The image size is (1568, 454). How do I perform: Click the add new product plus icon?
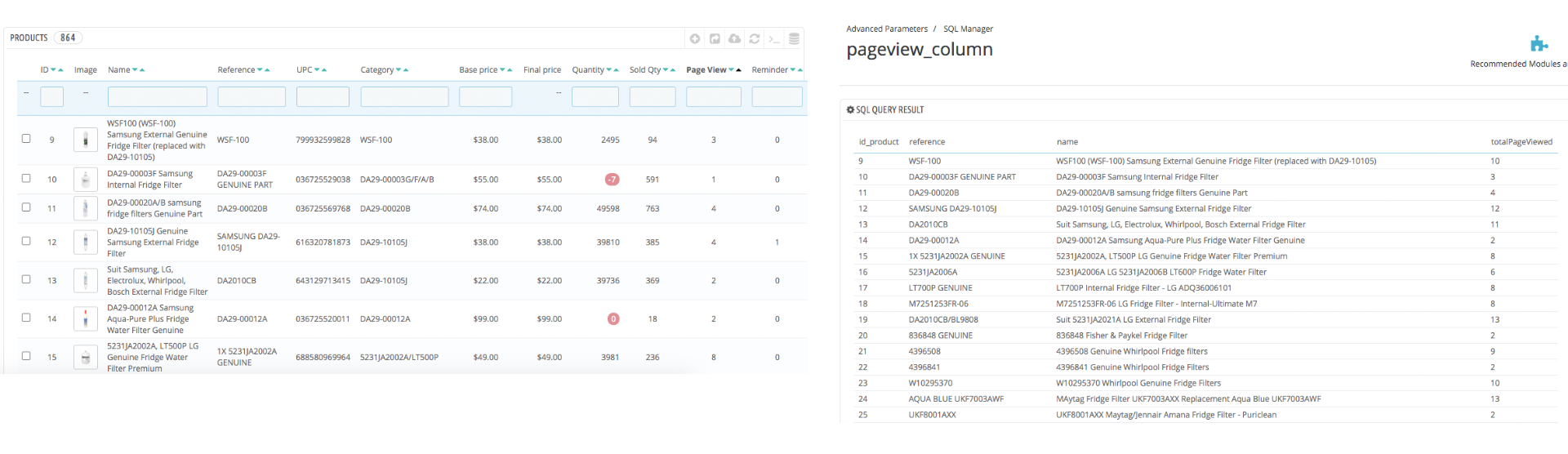(x=695, y=38)
